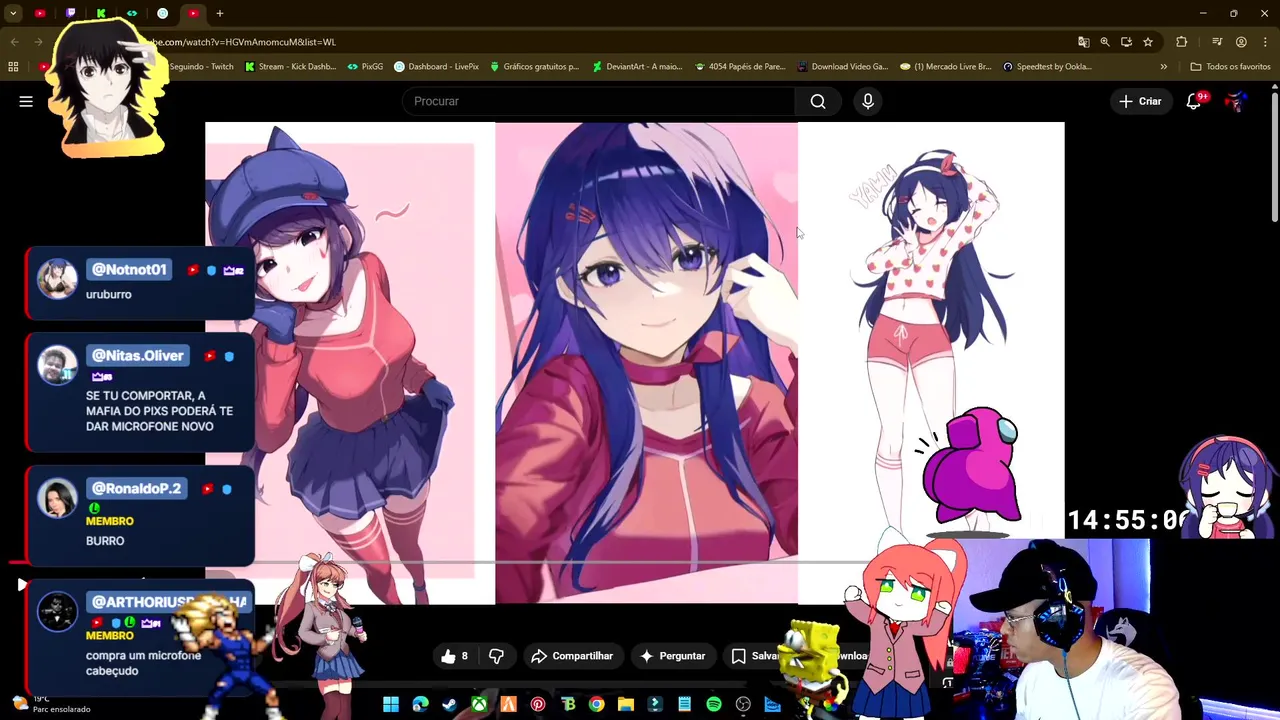Dislike the video with the thumbs down
The height and width of the screenshot is (720, 1280).
coord(496,656)
